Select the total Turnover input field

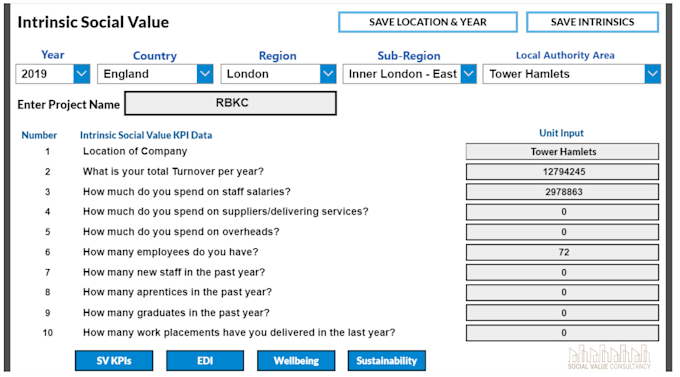pos(562,172)
